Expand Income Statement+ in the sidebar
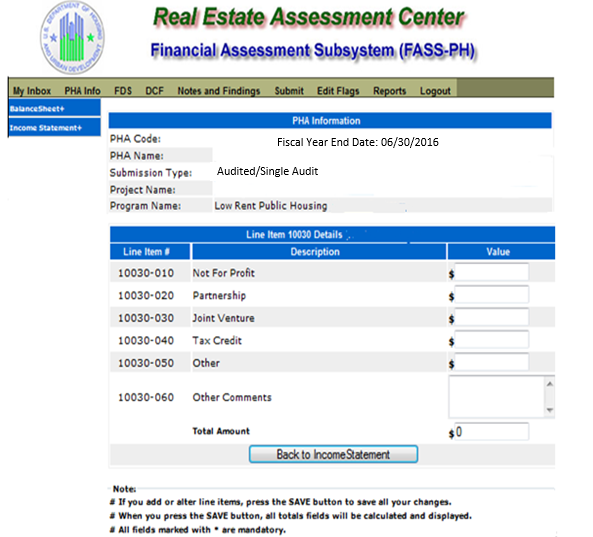Image resolution: width=593 pixels, height=537 pixels. pos(54,127)
